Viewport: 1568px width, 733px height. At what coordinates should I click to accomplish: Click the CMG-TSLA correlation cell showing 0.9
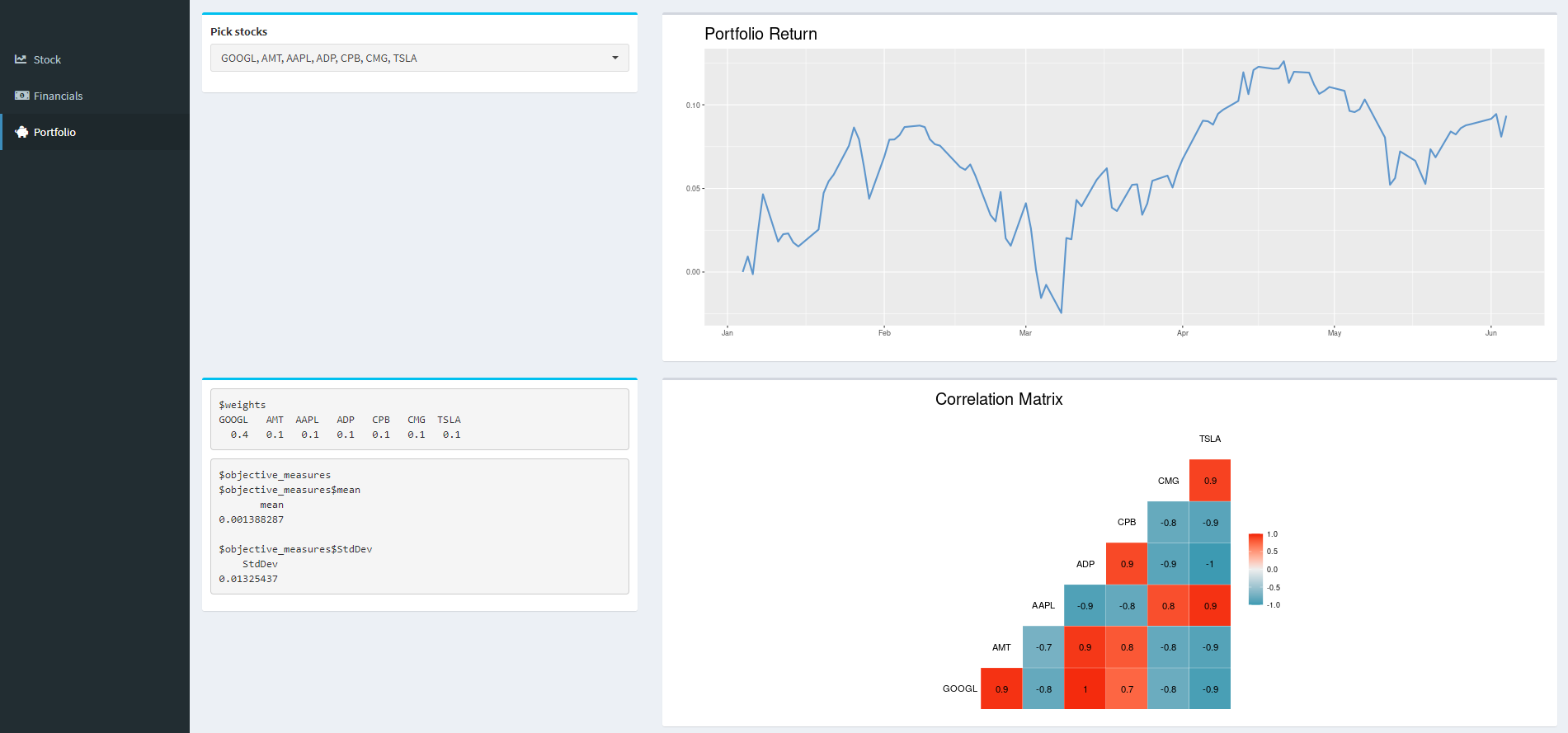coord(1209,480)
